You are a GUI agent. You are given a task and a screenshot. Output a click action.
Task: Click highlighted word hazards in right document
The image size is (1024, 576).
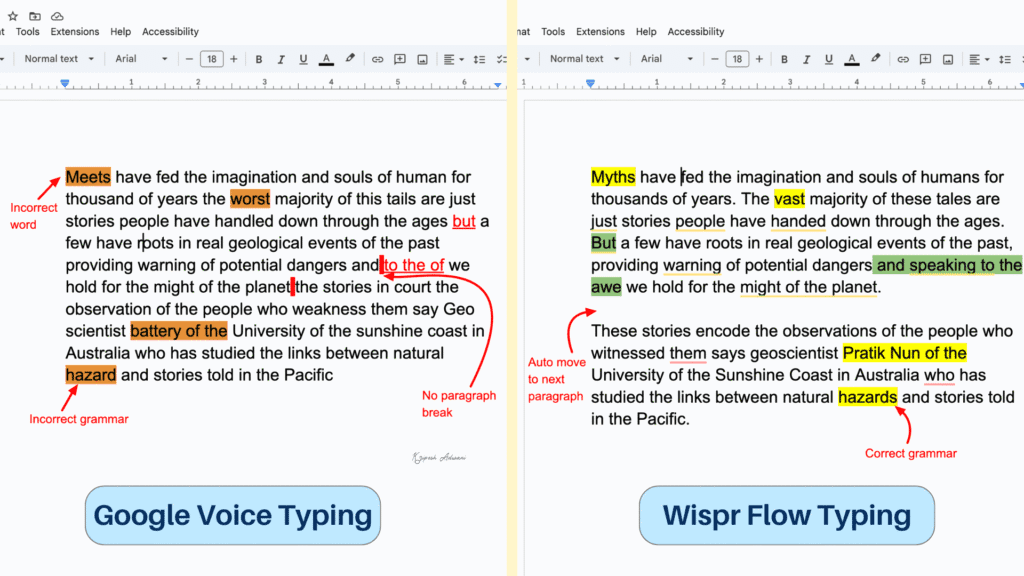pos(868,397)
